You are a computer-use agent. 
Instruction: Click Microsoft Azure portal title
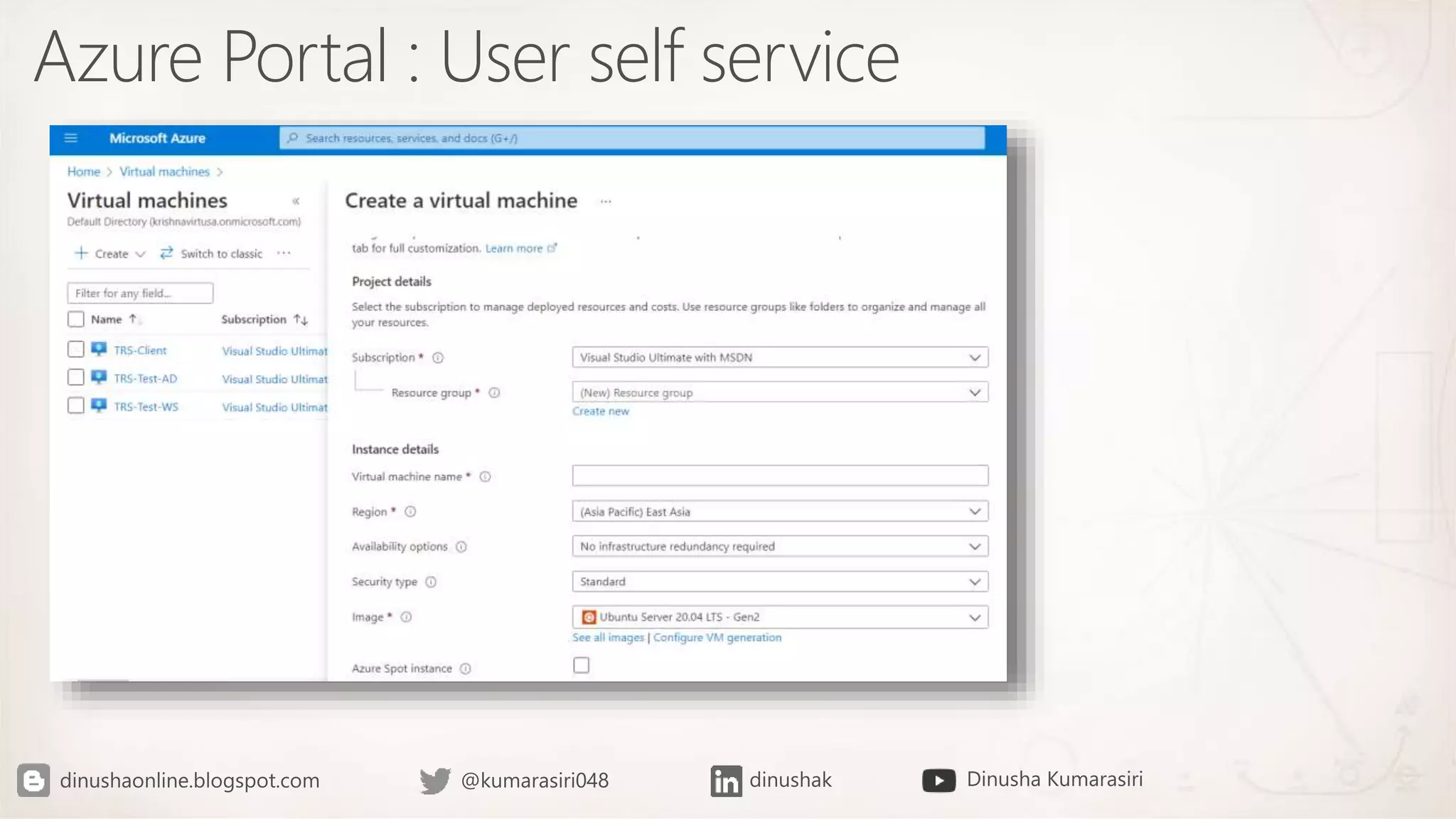tap(157, 138)
